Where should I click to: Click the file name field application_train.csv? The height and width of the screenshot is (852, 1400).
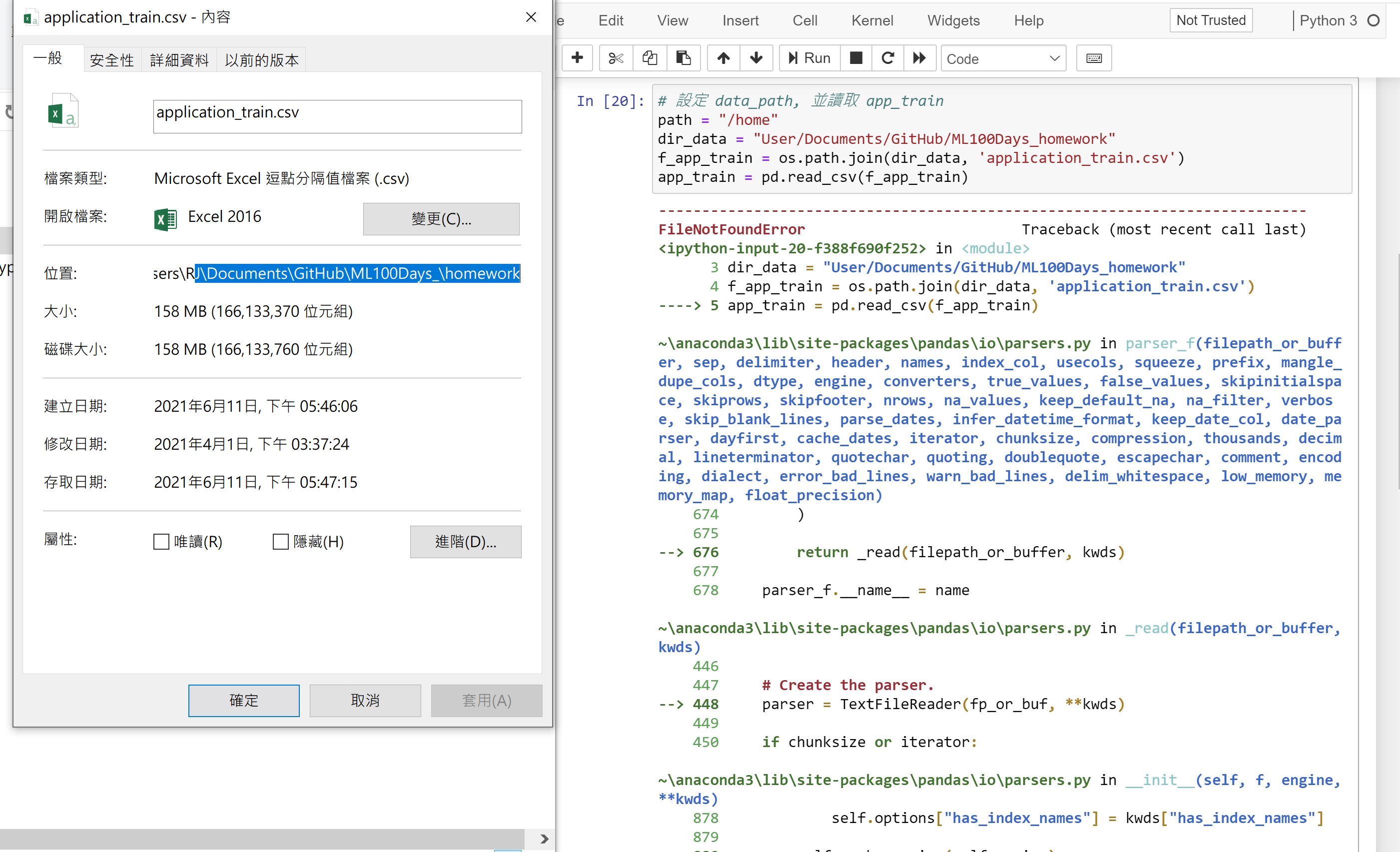coord(337,116)
